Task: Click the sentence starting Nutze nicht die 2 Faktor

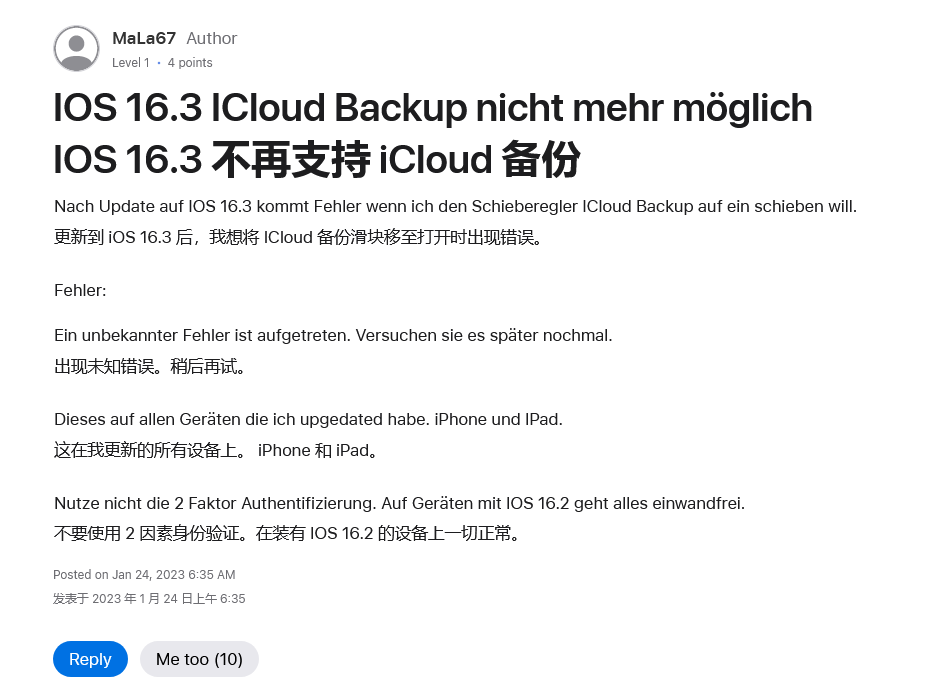Action: pyautogui.click(x=399, y=502)
